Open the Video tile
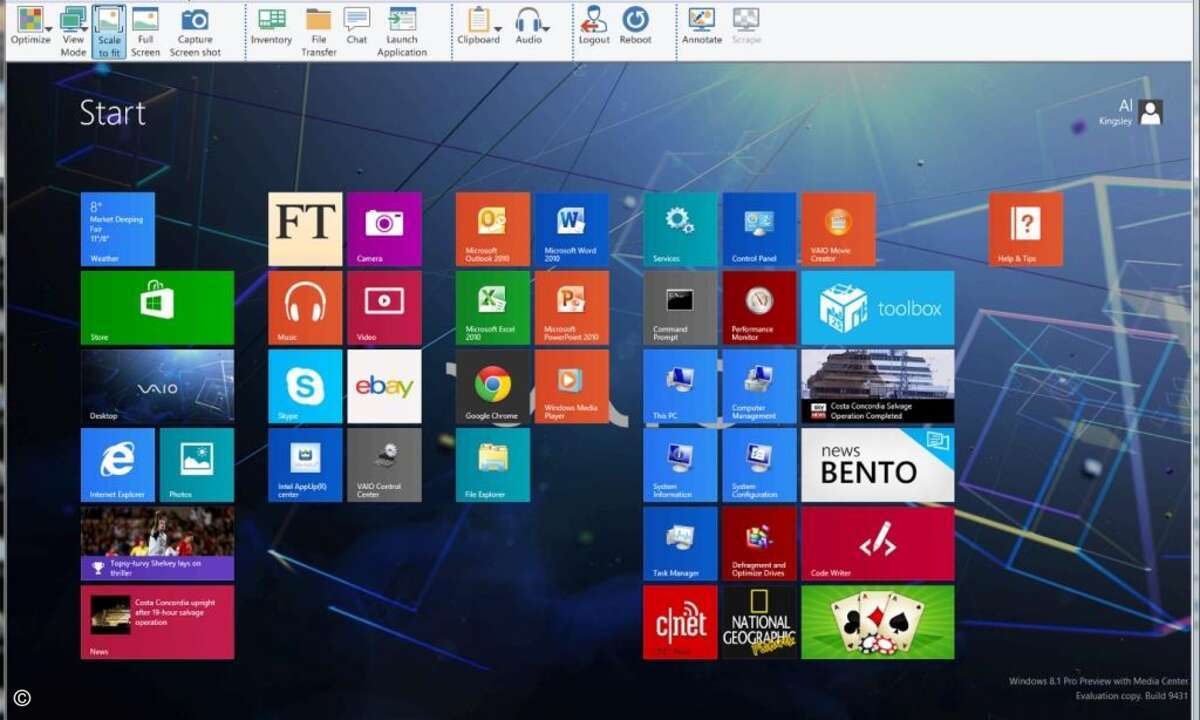This screenshot has height=720, width=1200. pos(384,308)
